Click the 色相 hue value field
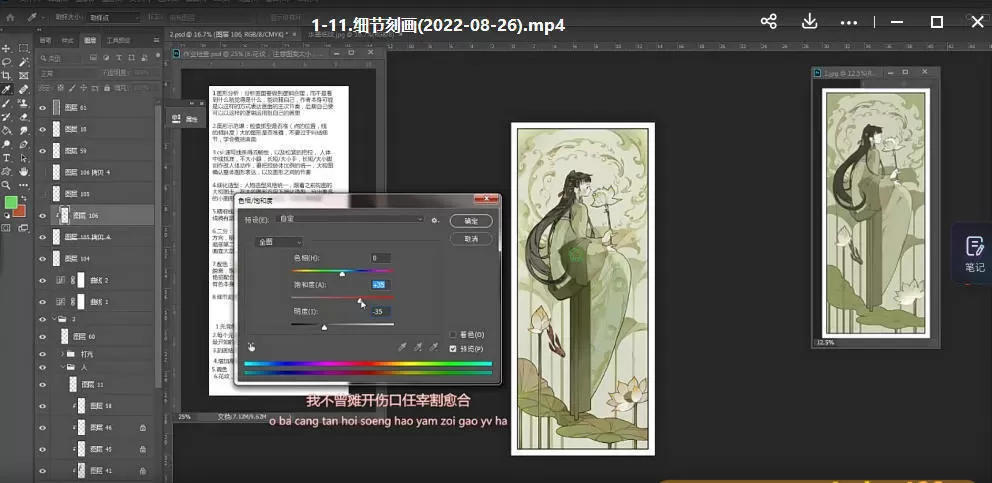Image resolution: width=992 pixels, height=483 pixels. point(381,258)
